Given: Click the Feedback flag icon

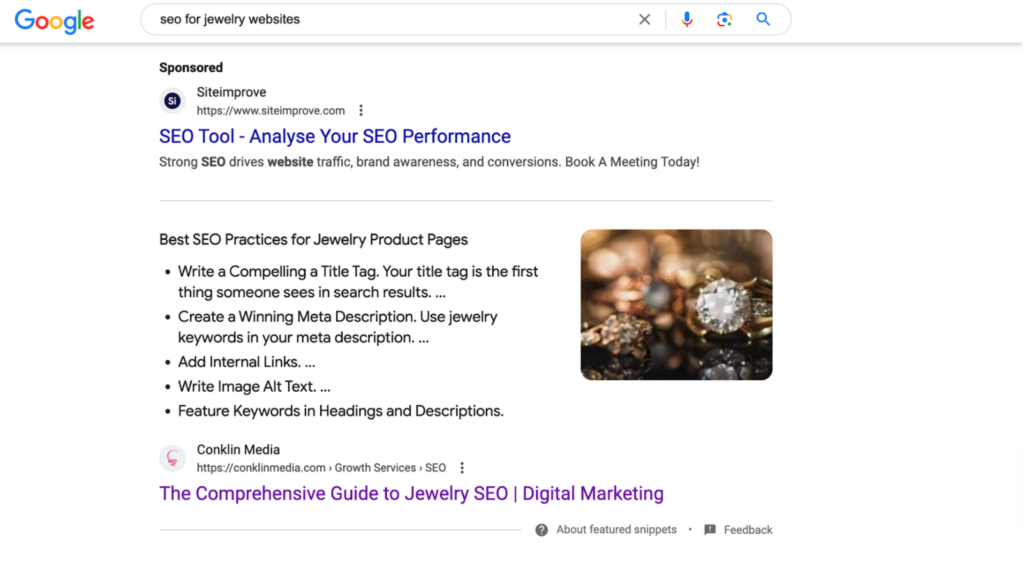Looking at the screenshot, I should pyautogui.click(x=710, y=530).
